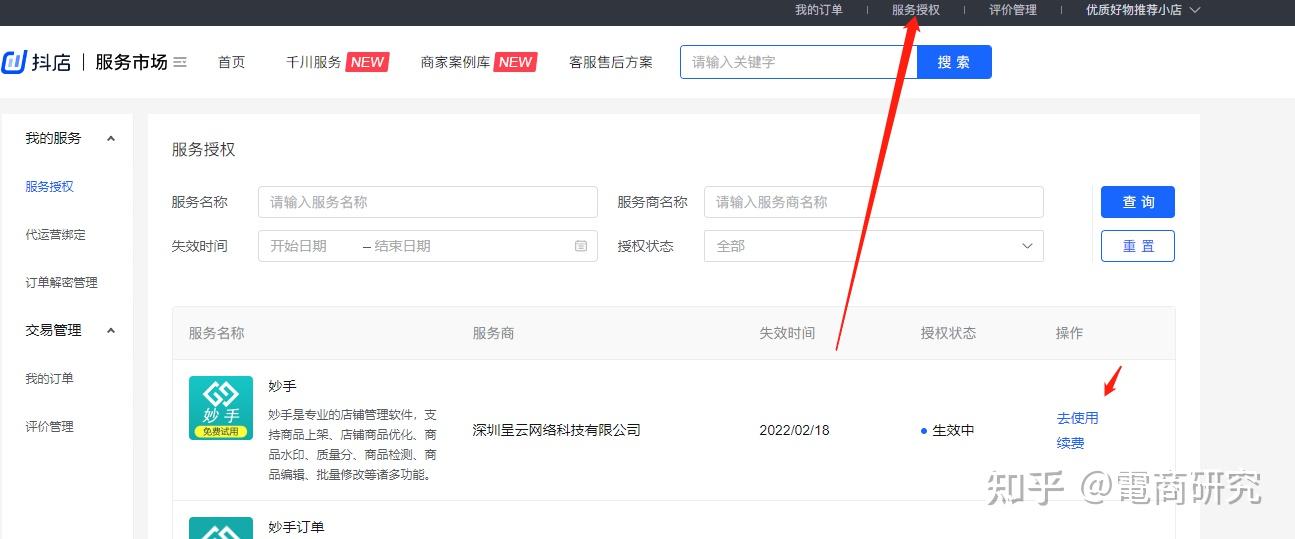Click the 服务授权 page heading
This screenshot has height=539, width=1295.
tap(204, 150)
